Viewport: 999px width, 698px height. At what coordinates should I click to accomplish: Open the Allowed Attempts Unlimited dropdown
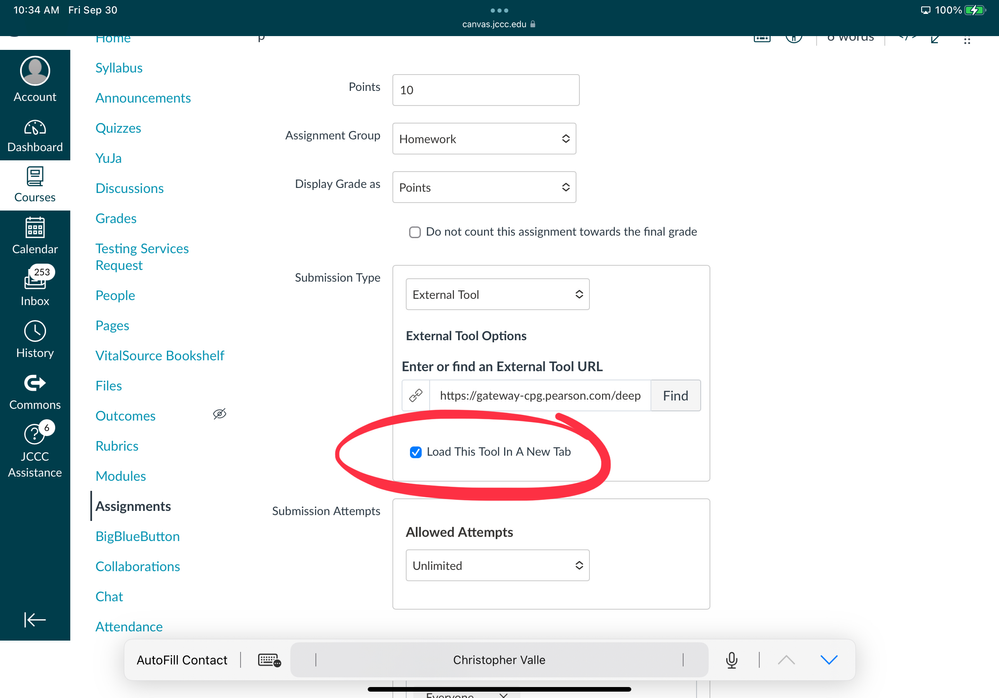(497, 565)
